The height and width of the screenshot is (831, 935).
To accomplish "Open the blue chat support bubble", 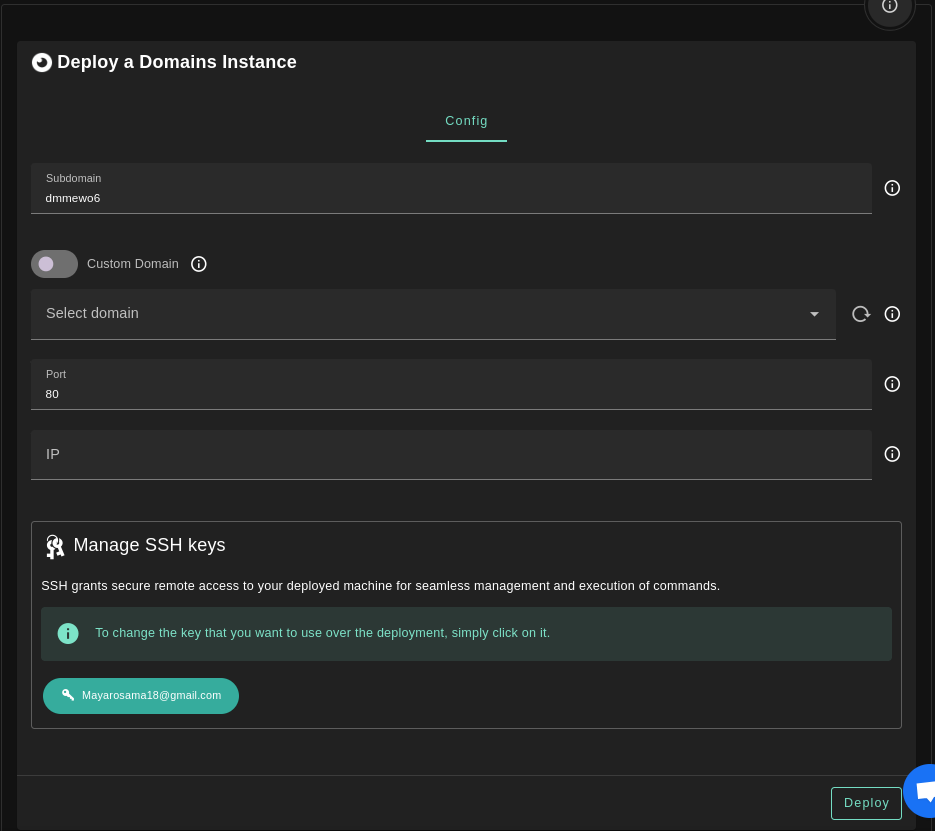I will (x=921, y=791).
